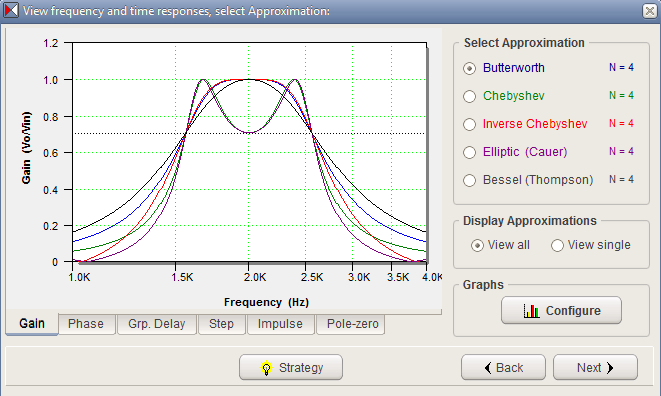Open the Strategy help button
The height and width of the screenshot is (396, 661).
tap(291, 367)
